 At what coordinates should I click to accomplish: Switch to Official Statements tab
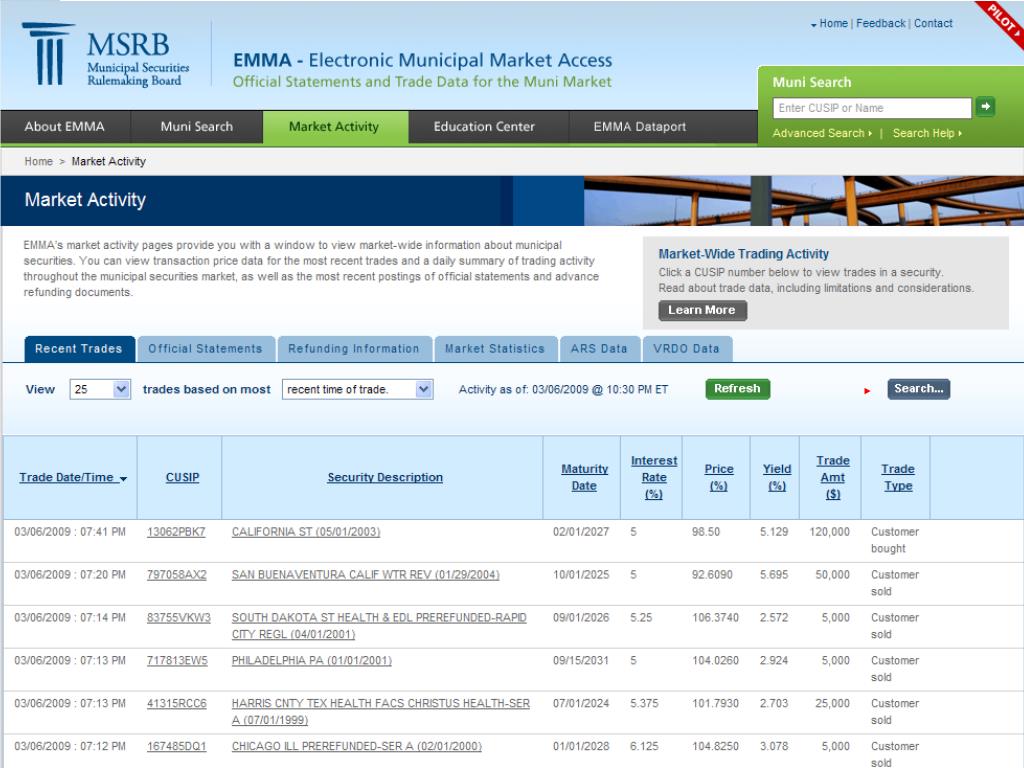(x=205, y=349)
